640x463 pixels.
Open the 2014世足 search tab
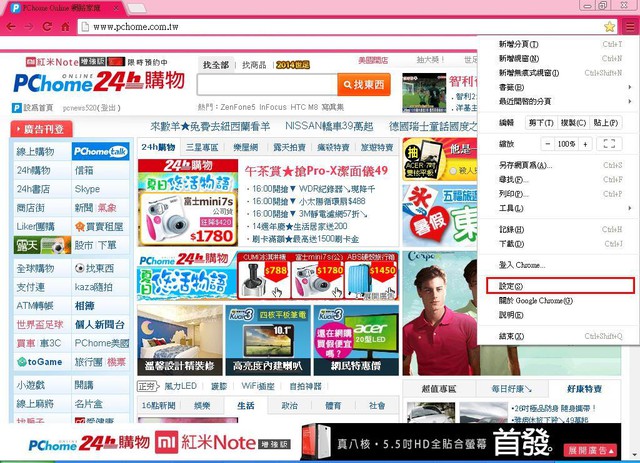coord(293,65)
